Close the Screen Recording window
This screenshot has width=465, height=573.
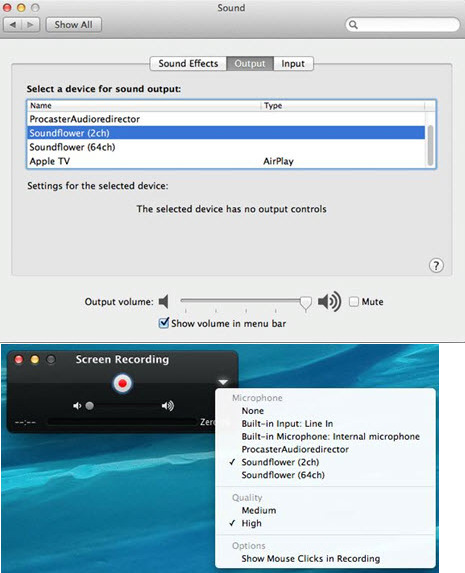[x=18, y=360]
